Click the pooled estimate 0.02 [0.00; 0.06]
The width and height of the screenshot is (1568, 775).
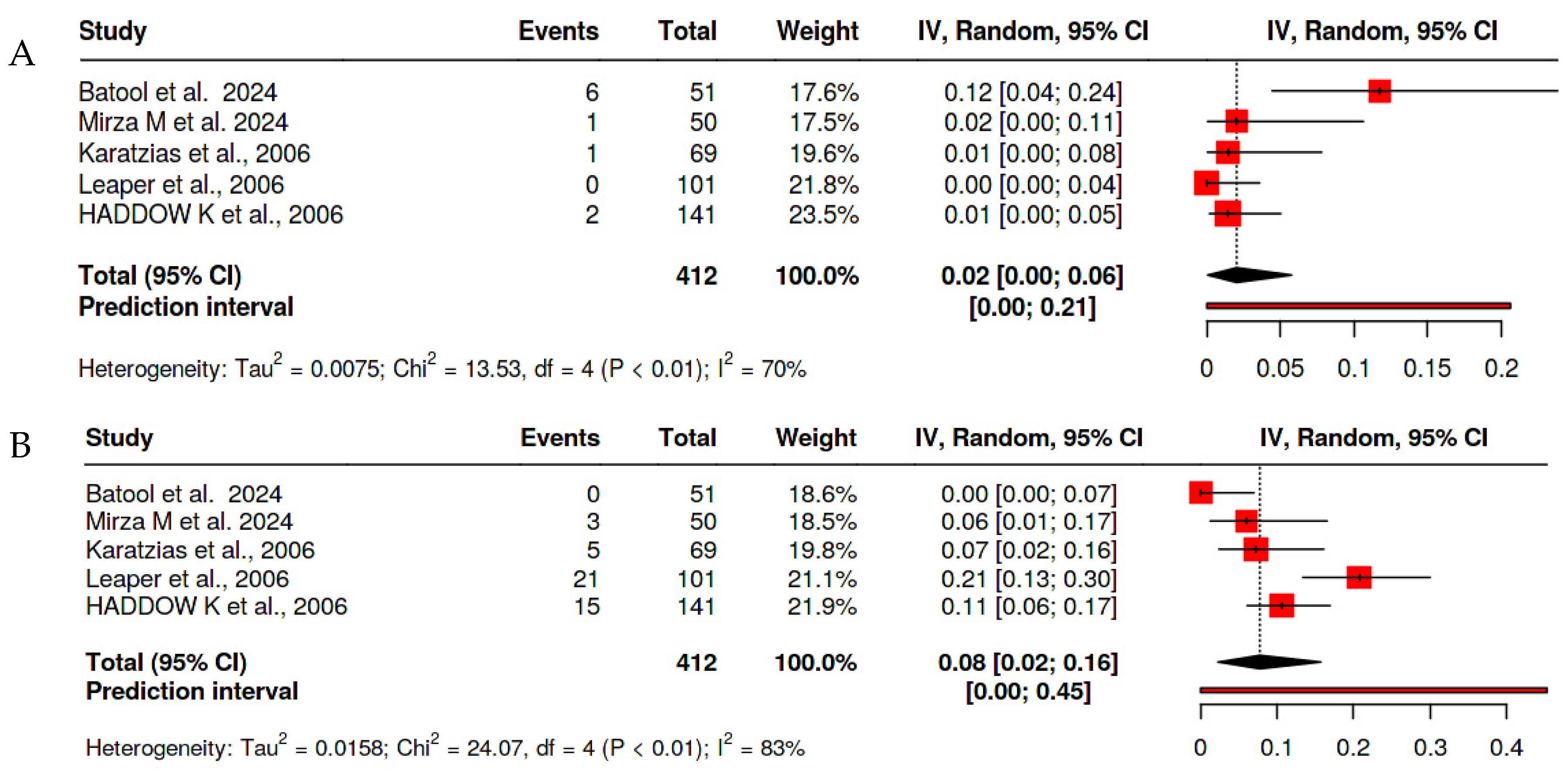coord(1032,276)
